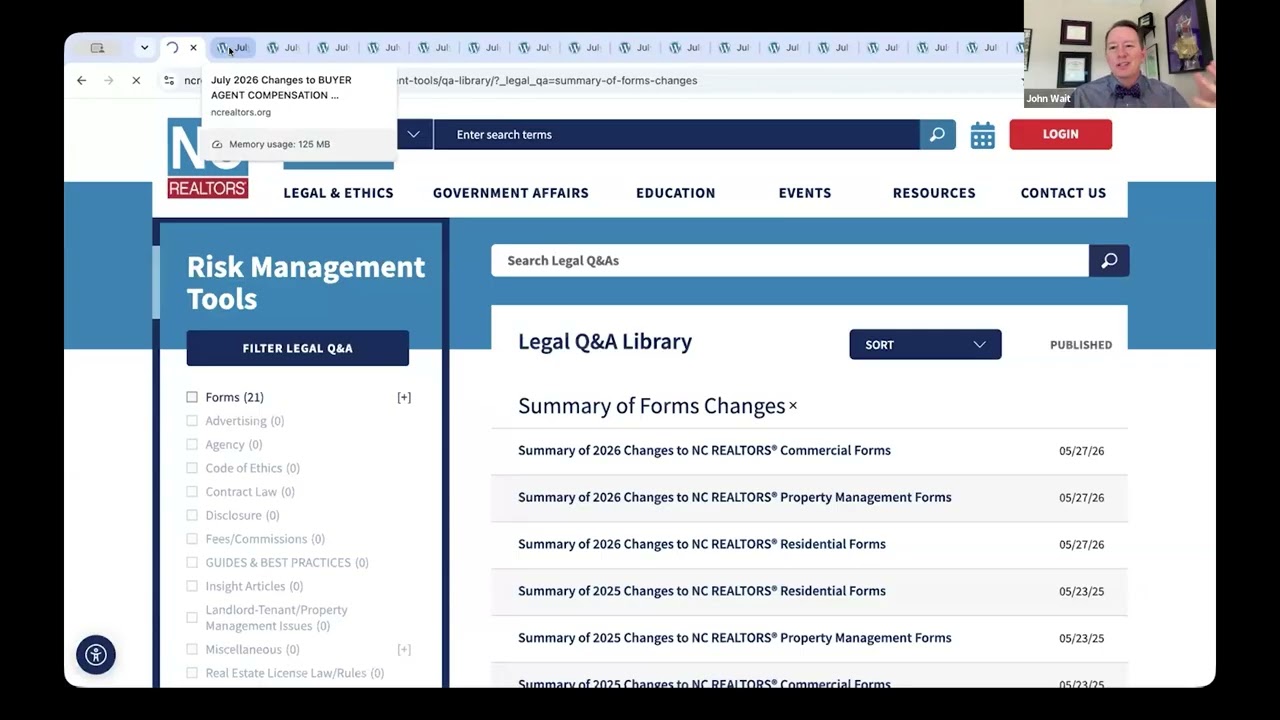Open Summary of 2025 Changes Property Management Forms

click(734, 638)
